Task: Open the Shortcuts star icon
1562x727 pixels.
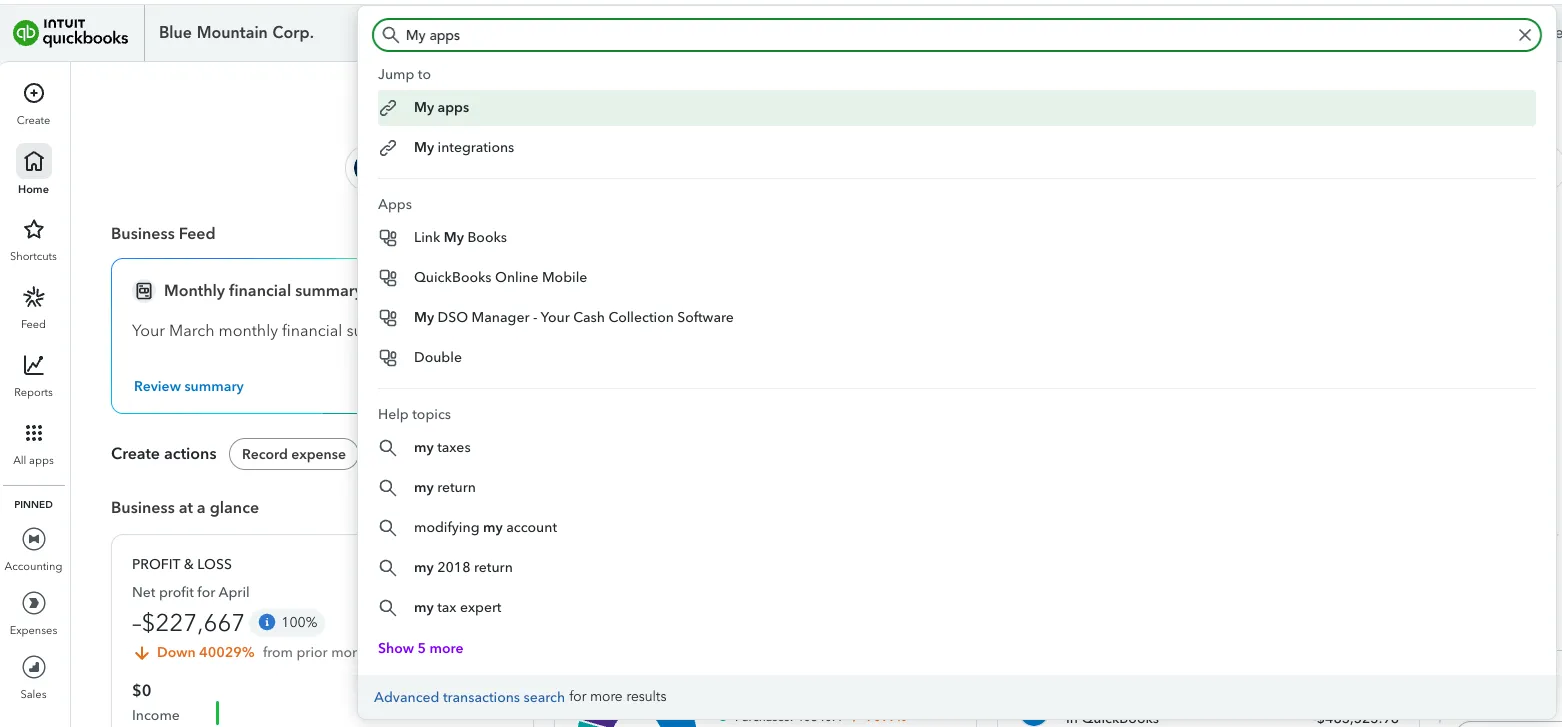Action: pyautogui.click(x=33, y=230)
